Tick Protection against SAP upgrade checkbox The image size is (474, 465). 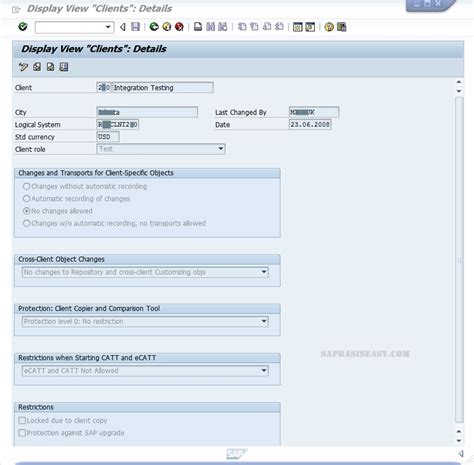[22, 433]
